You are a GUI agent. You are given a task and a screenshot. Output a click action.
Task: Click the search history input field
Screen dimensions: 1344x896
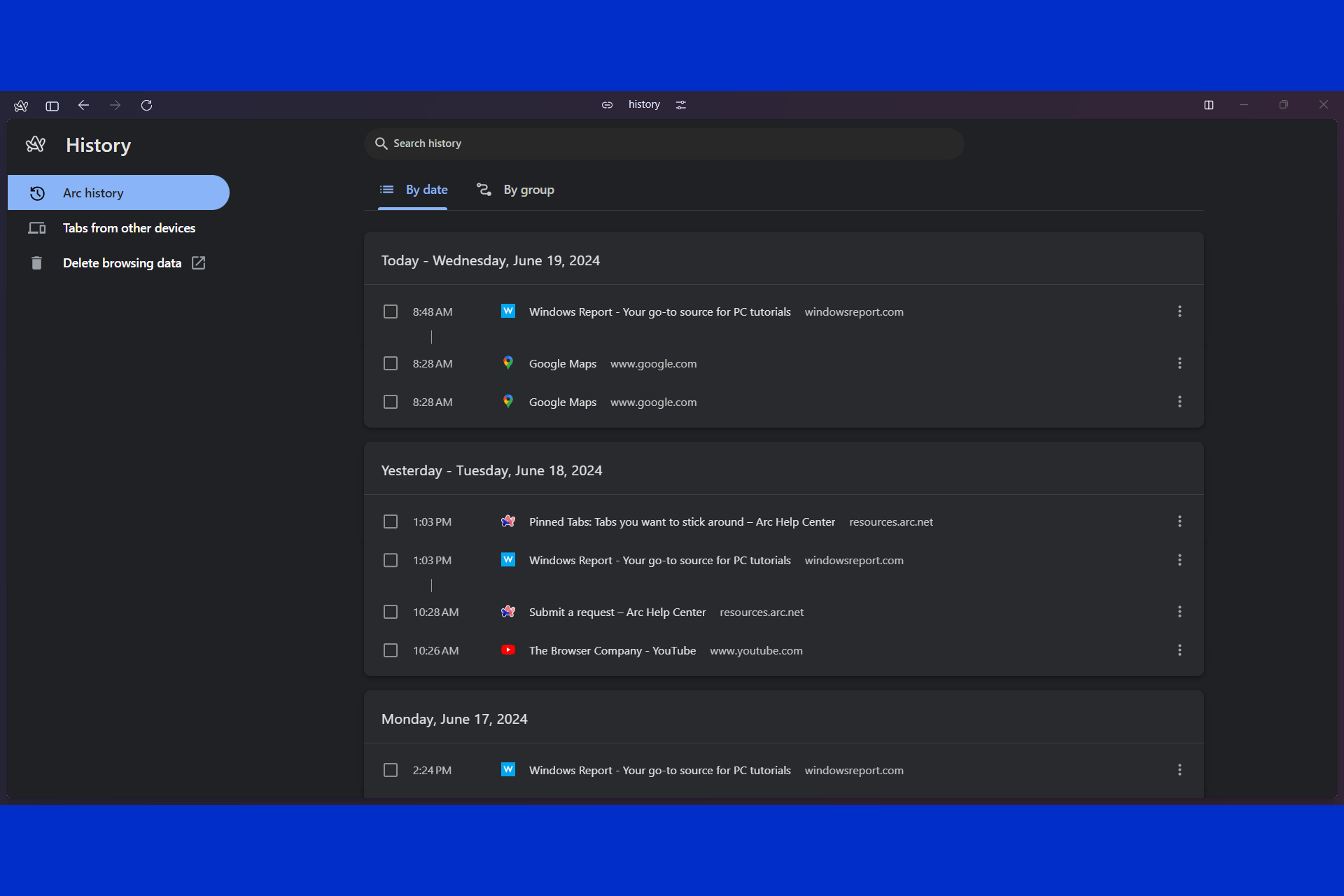click(665, 143)
